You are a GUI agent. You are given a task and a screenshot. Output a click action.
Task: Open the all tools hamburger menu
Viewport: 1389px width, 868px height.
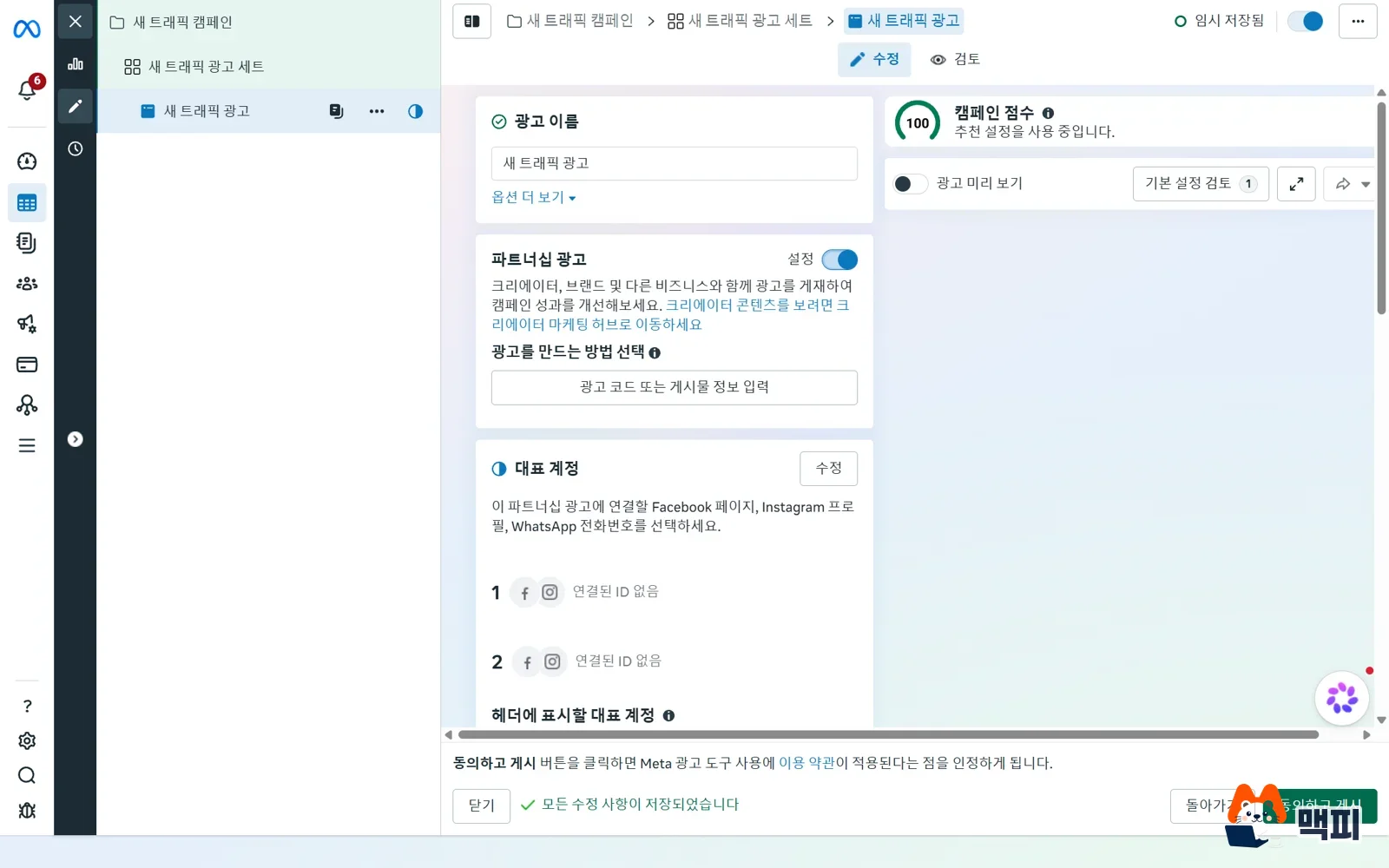(x=27, y=445)
